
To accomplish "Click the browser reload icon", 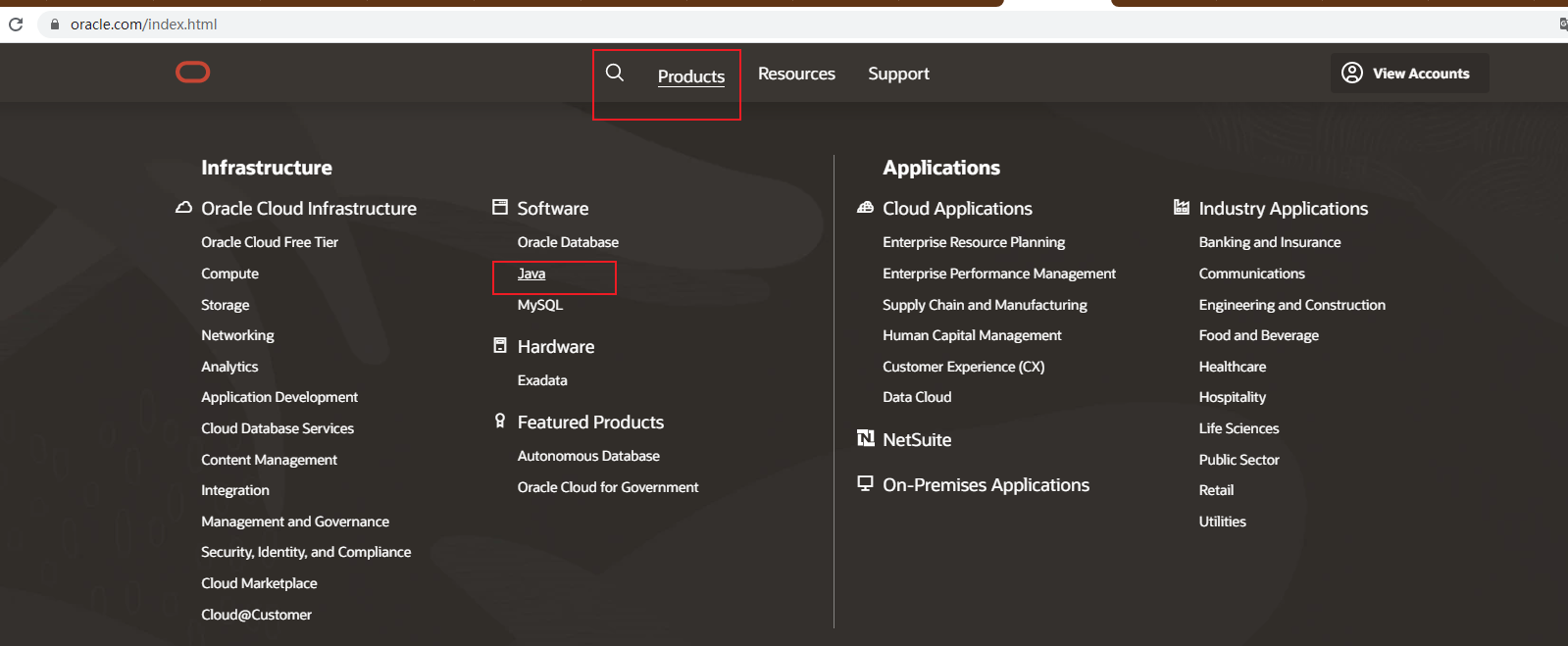I will [x=16, y=24].
